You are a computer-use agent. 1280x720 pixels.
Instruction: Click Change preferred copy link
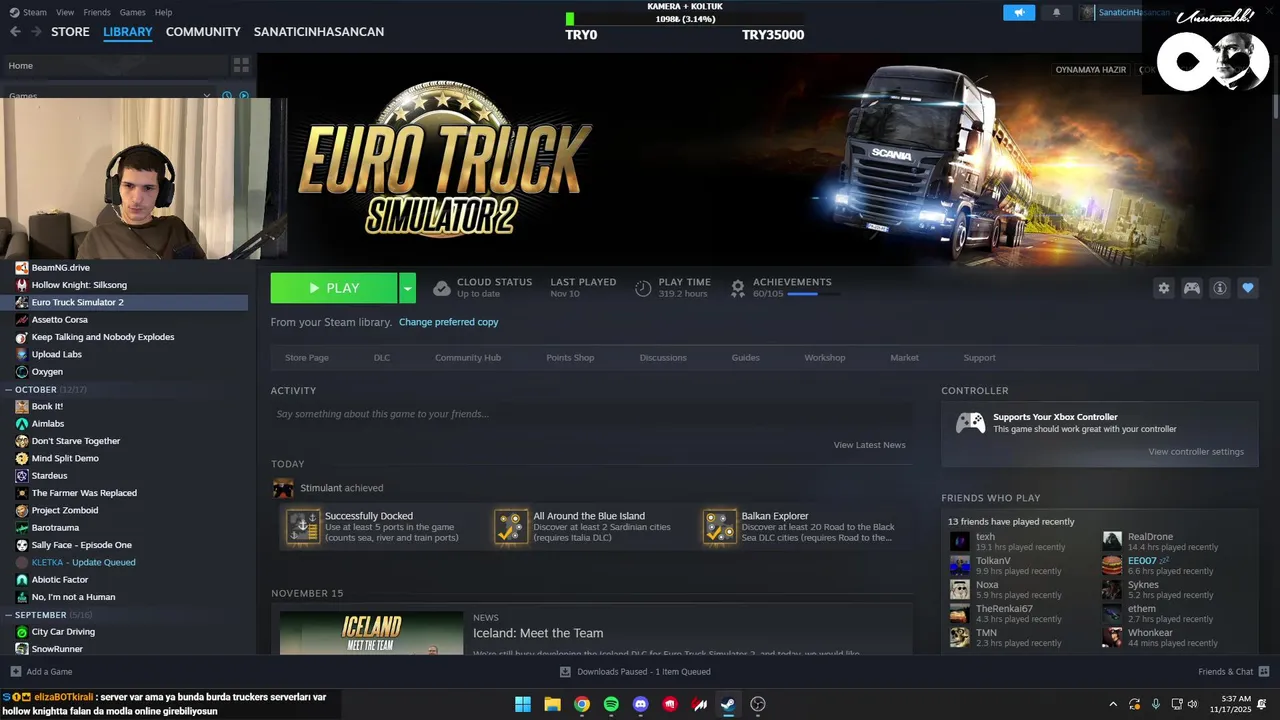pyautogui.click(x=448, y=322)
